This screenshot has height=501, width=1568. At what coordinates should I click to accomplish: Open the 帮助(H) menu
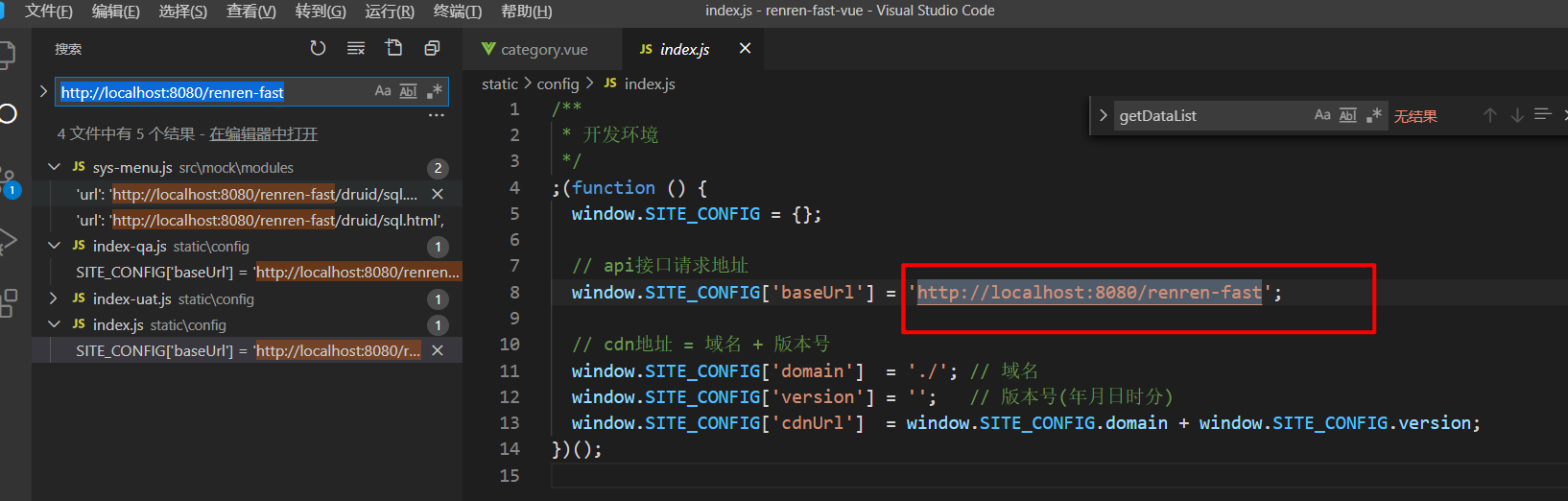point(526,11)
